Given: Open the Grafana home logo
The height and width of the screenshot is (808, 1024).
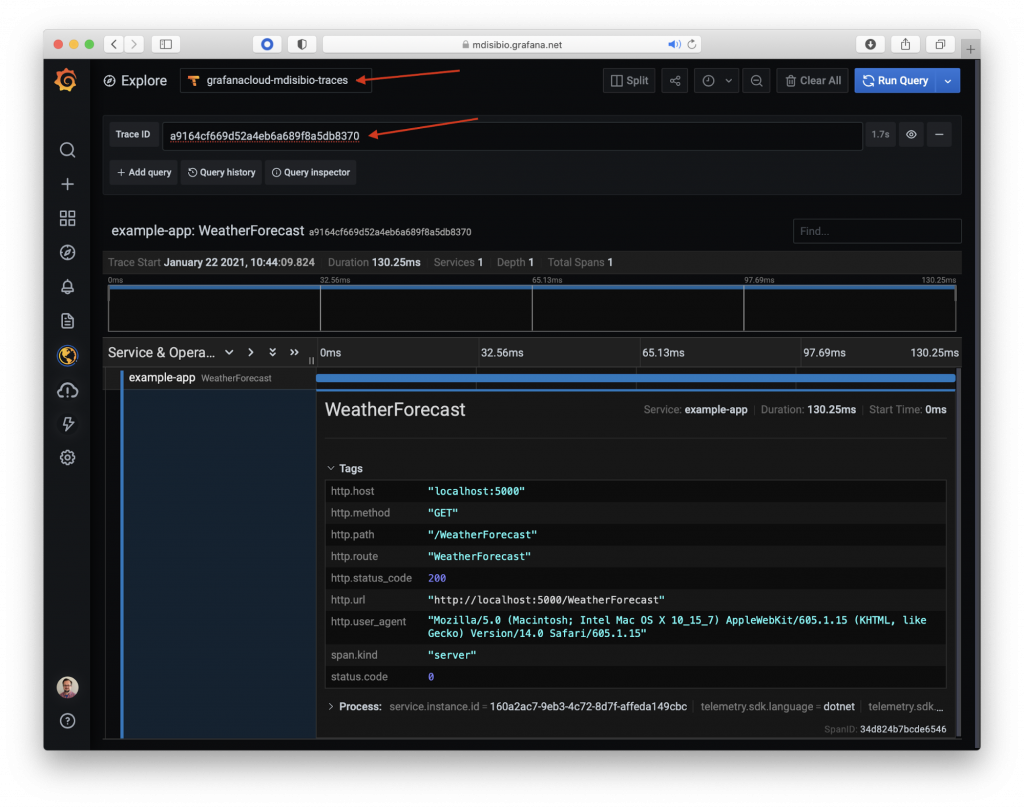Looking at the screenshot, I should 66,80.
